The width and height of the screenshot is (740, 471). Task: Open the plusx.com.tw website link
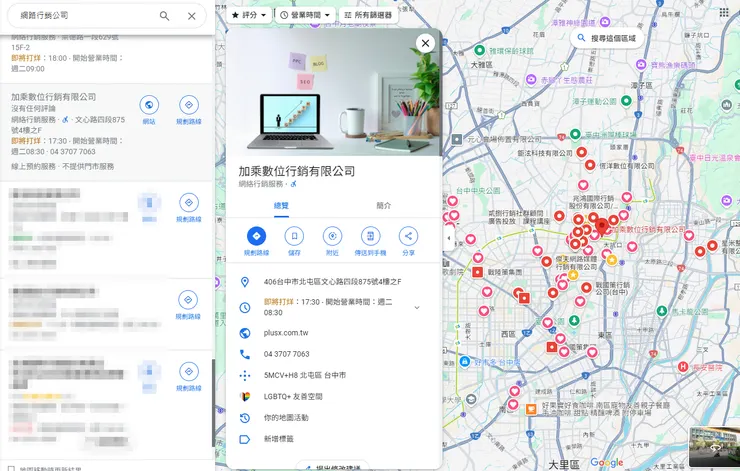tap(286, 333)
